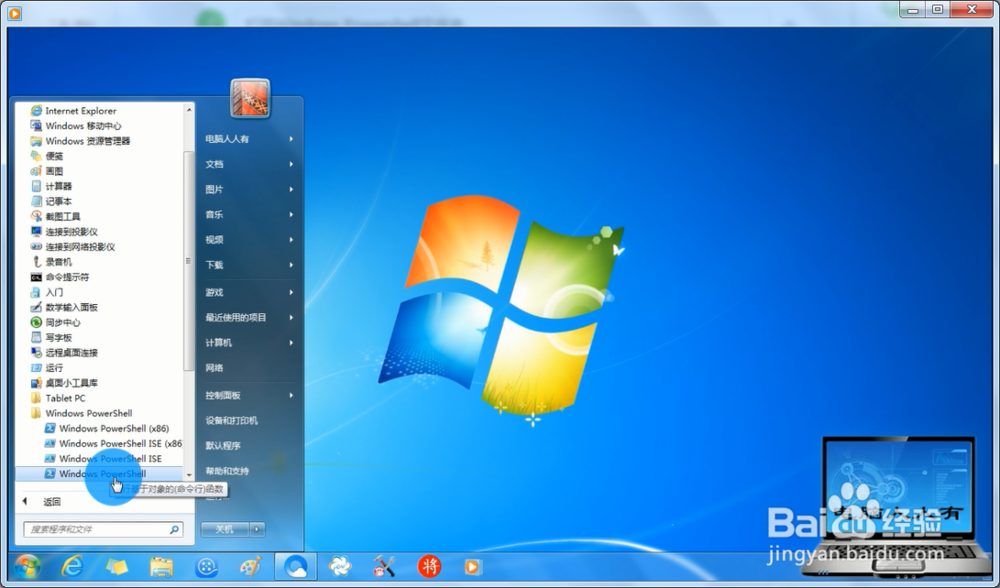Launch Windows PowerShell ISE shortcut
The width and height of the screenshot is (1000, 588).
click(x=103, y=459)
